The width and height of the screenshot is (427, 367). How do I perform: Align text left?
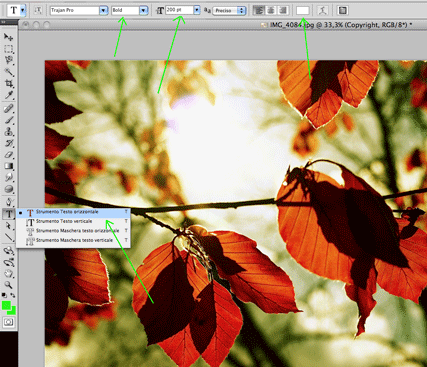tap(258, 10)
